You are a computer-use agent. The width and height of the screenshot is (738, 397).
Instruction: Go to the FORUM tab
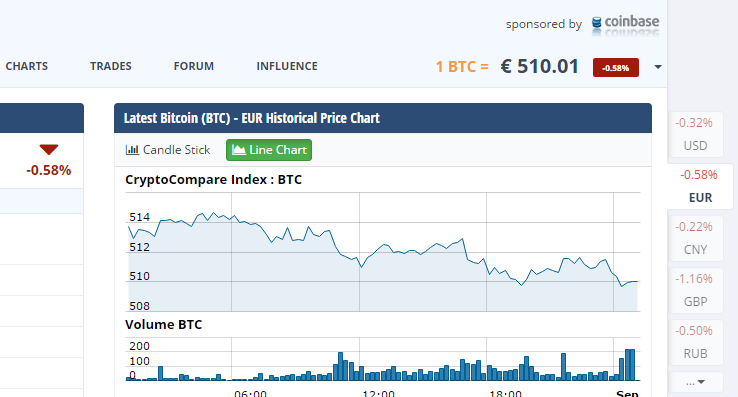193,66
